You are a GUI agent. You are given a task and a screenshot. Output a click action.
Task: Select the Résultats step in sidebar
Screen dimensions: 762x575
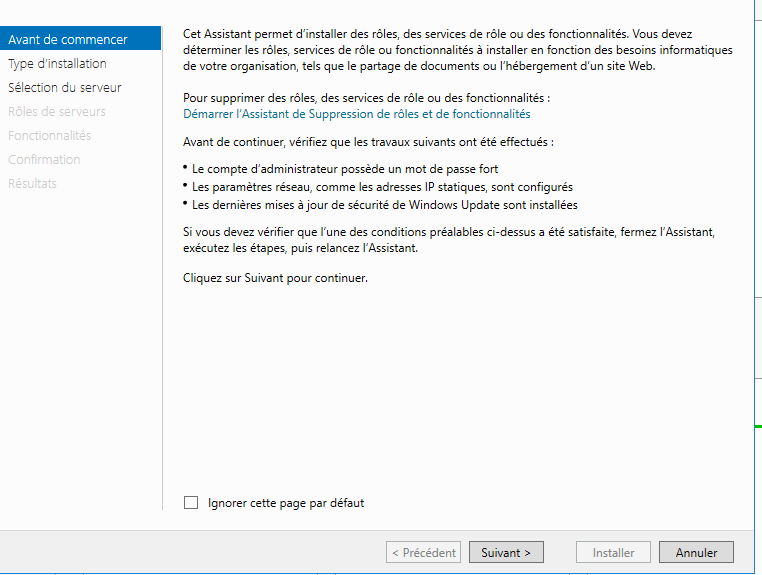33,183
